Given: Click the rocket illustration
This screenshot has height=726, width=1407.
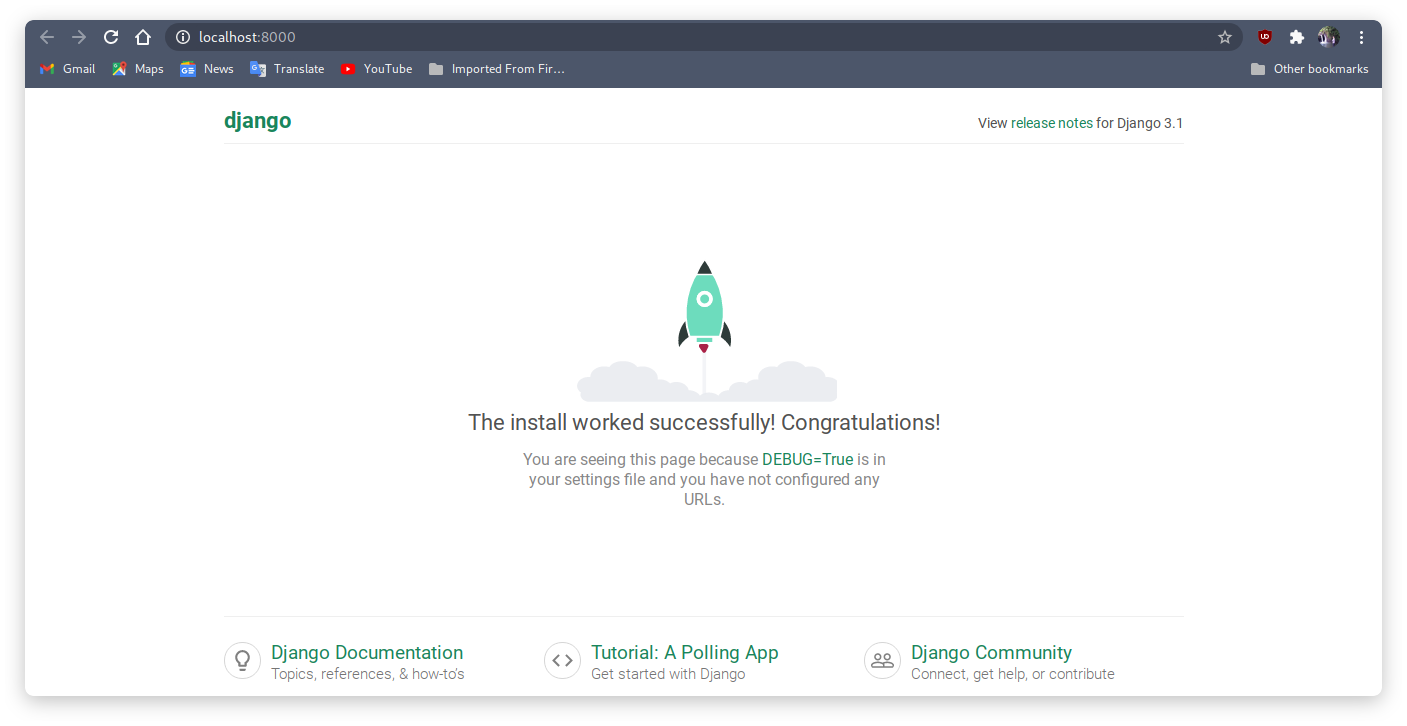Looking at the screenshot, I should click(x=705, y=330).
